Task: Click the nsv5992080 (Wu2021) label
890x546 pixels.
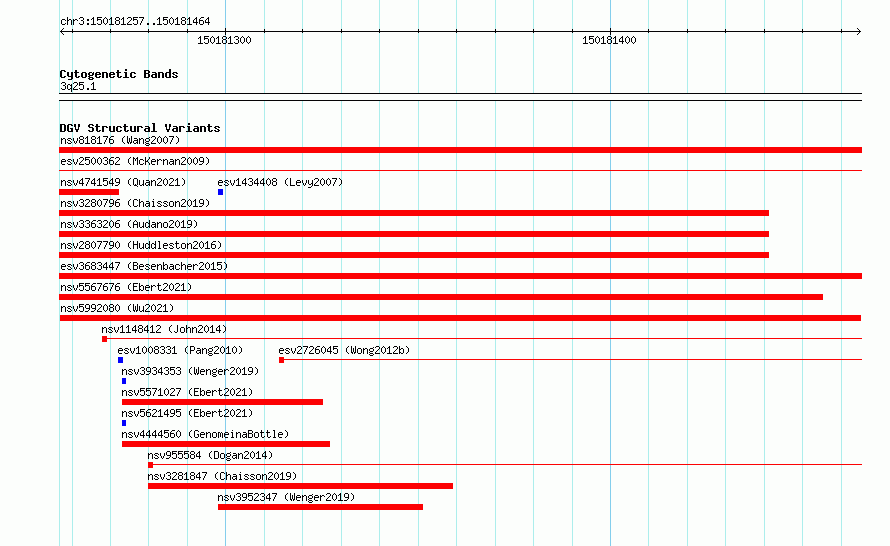Action: click(117, 308)
